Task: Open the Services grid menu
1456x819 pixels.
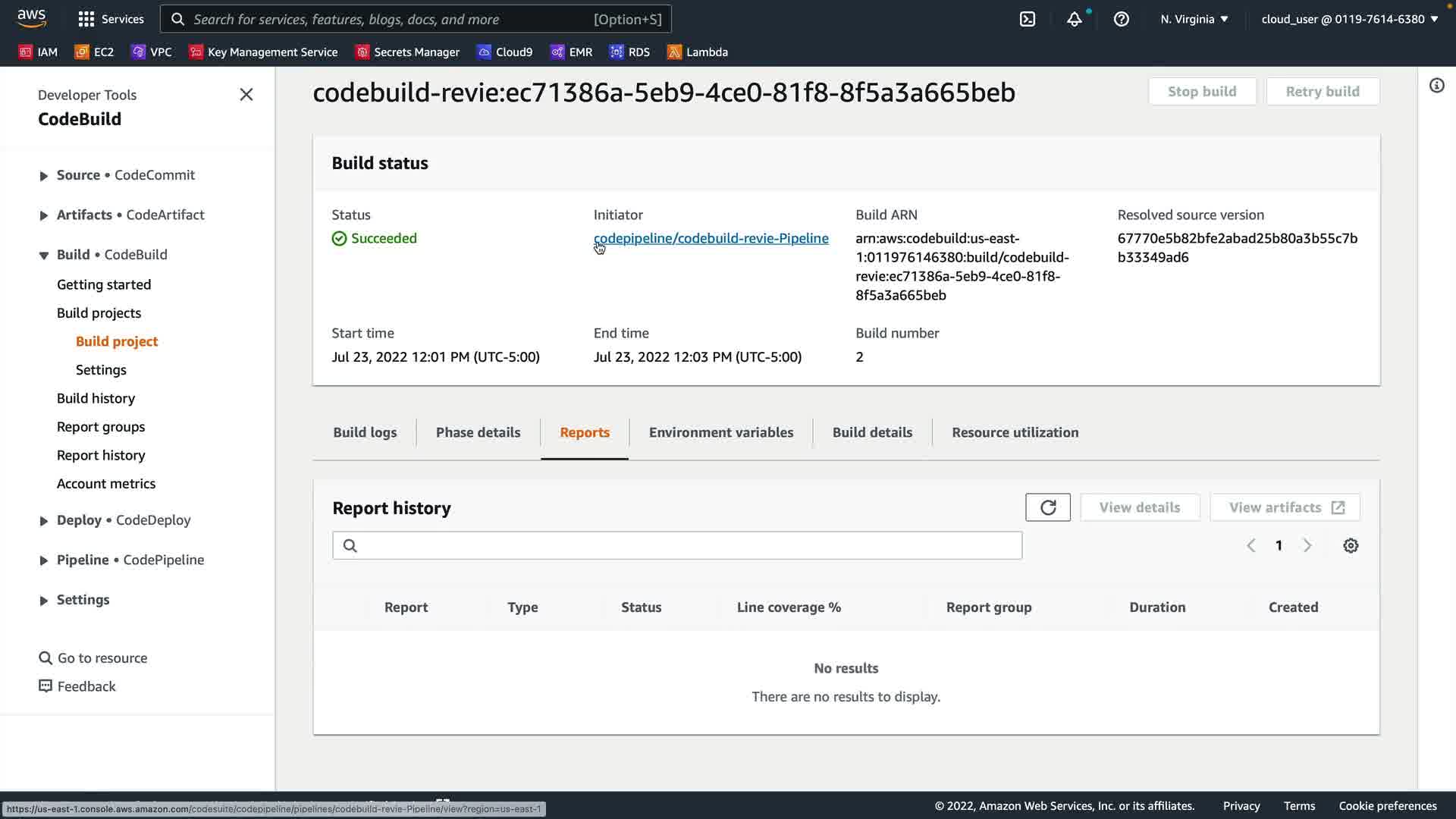Action: [111, 19]
